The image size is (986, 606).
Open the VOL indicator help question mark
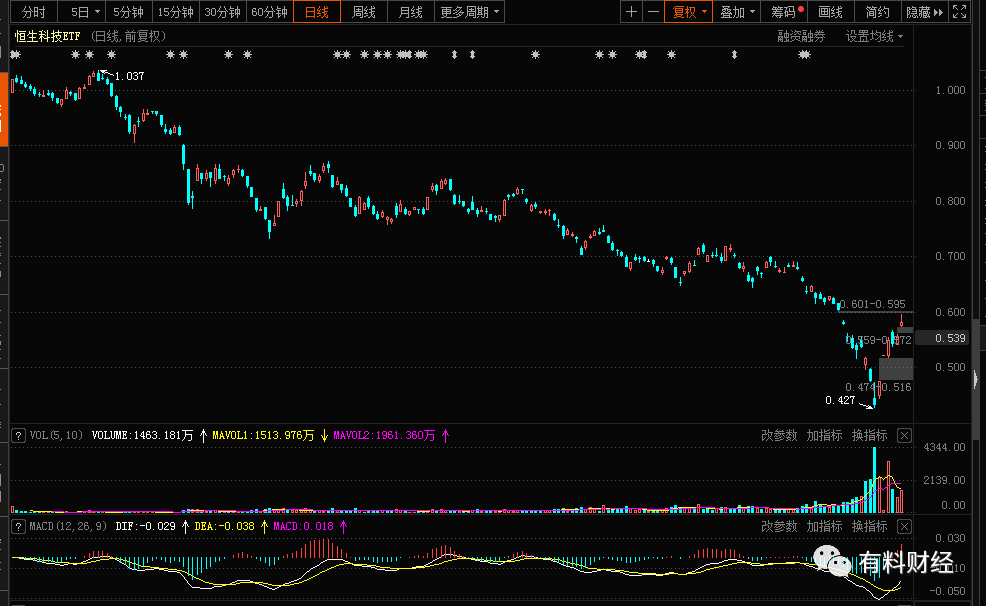point(18,435)
